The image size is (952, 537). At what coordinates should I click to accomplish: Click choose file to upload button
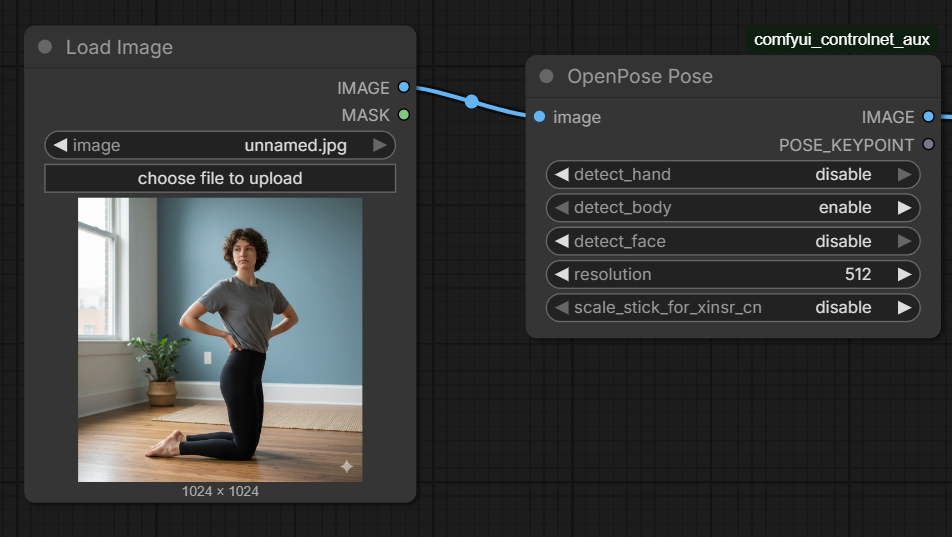220,178
